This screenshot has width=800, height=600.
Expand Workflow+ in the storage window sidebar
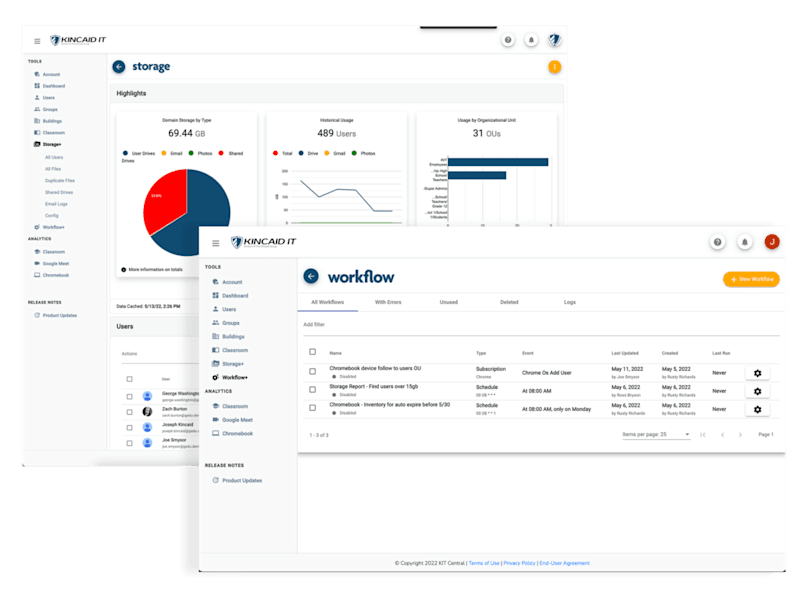(x=49, y=227)
